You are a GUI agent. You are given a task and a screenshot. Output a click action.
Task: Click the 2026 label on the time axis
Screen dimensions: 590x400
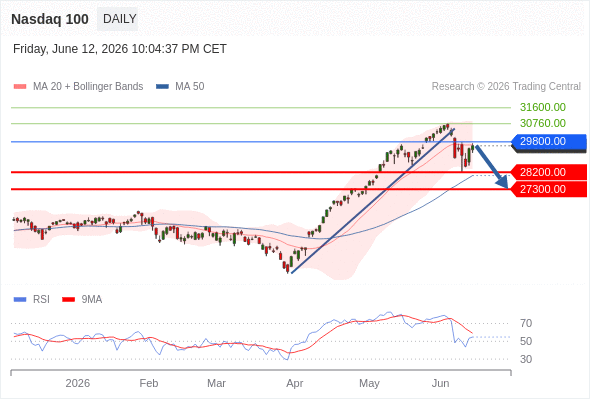78,383
